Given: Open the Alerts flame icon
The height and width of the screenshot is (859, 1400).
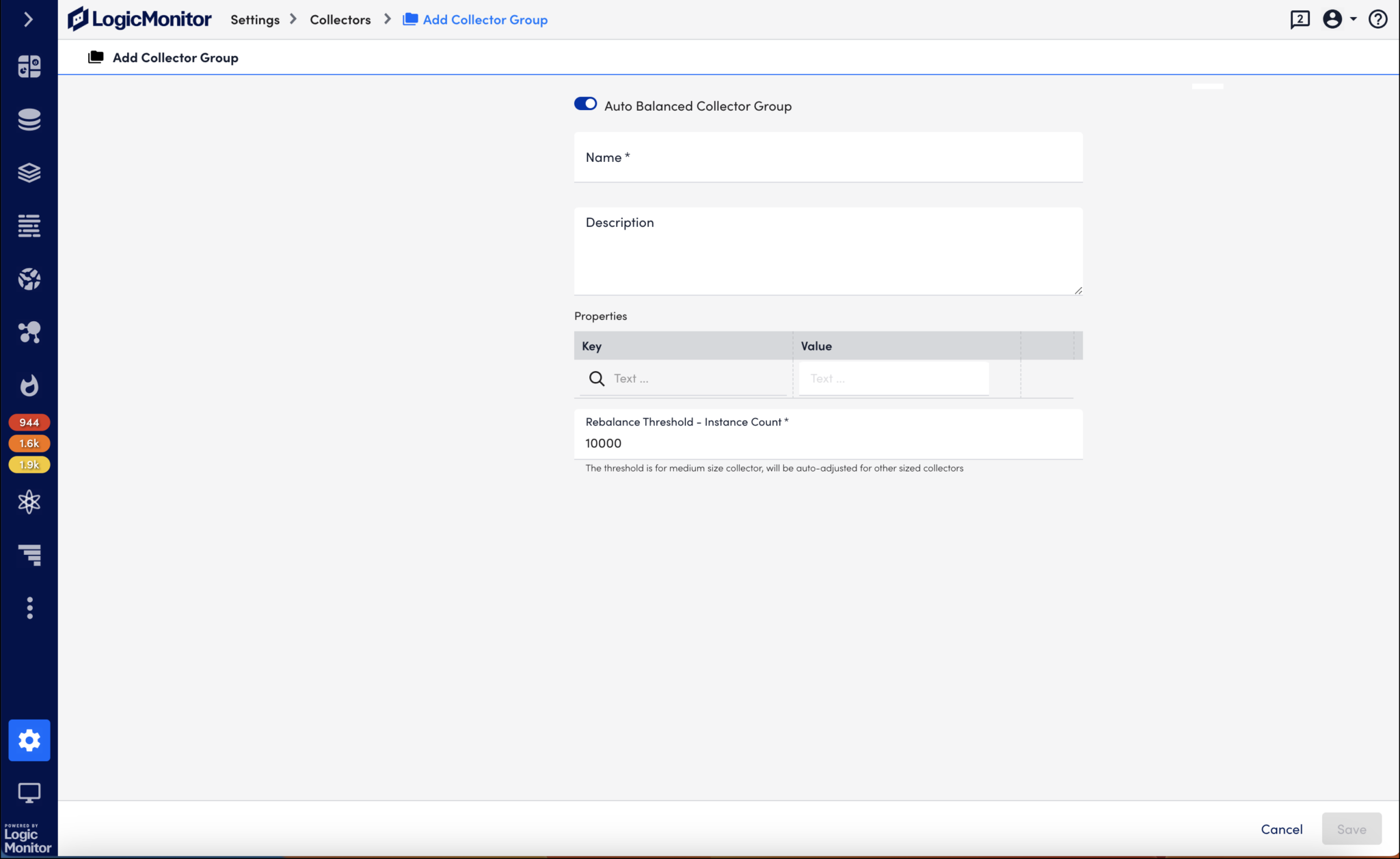Looking at the screenshot, I should point(29,385).
